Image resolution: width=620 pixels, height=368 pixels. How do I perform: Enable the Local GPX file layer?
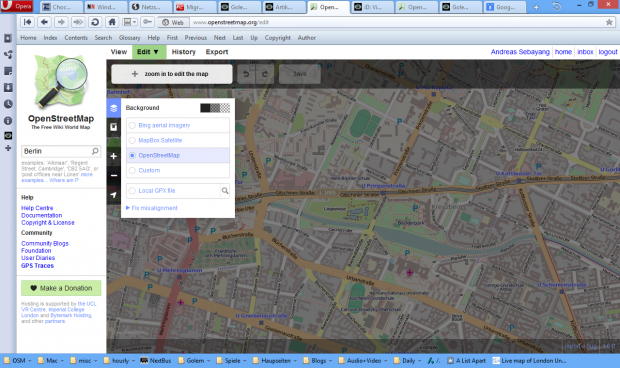click(173, 191)
